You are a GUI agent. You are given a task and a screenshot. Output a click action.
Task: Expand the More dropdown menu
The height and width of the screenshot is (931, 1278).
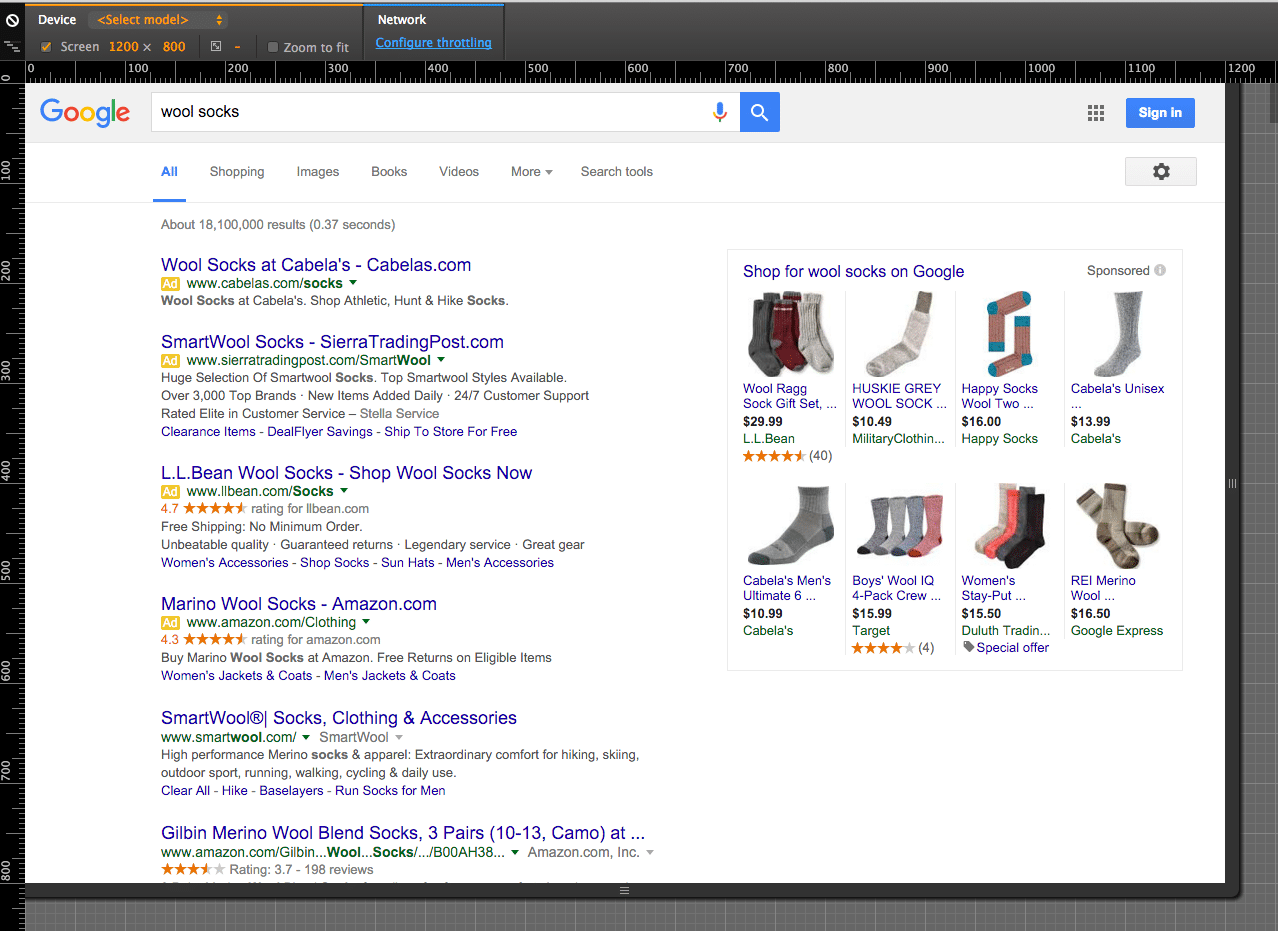(531, 172)
